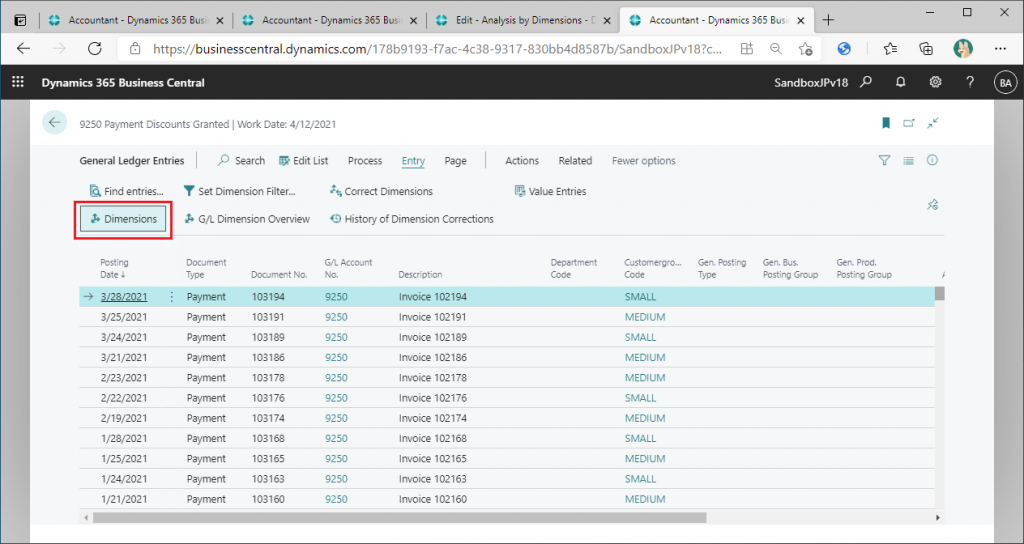Open browser profile picture
The width and height of the screenshot is (1024, 544).
(963, 48)
